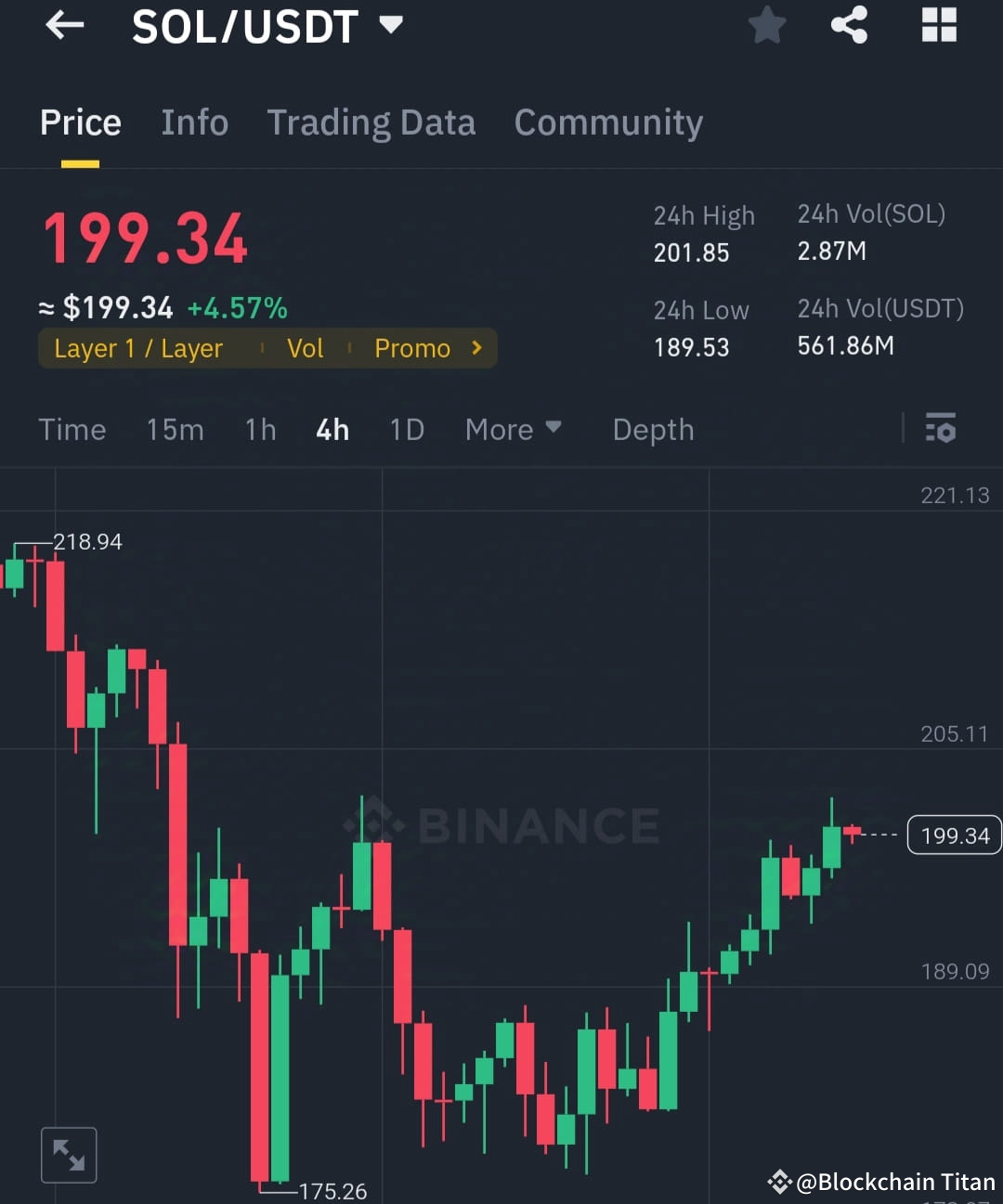Tap the share icon in the top bar
Image resolution: width=1003 pixels, height=1204 pixels.
pyautogui.click(x=848, y=25)
